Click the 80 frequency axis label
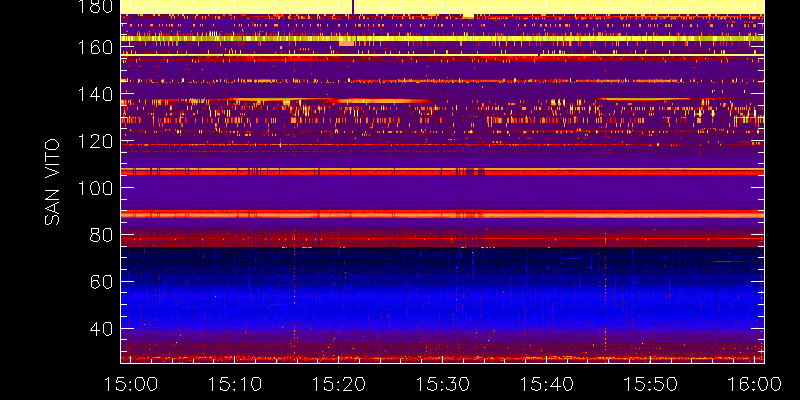 pos(102,235)
